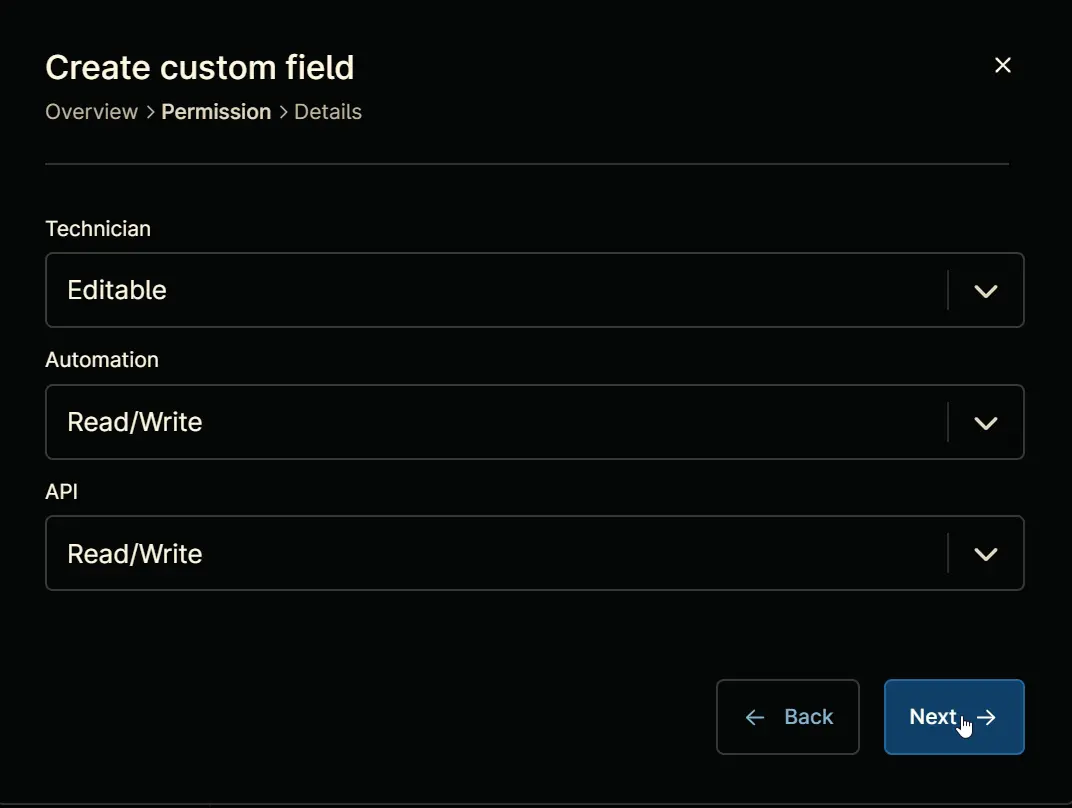Expand the Automation dropdown chevron arrow

pyautogui.click(x=985, y=423)
